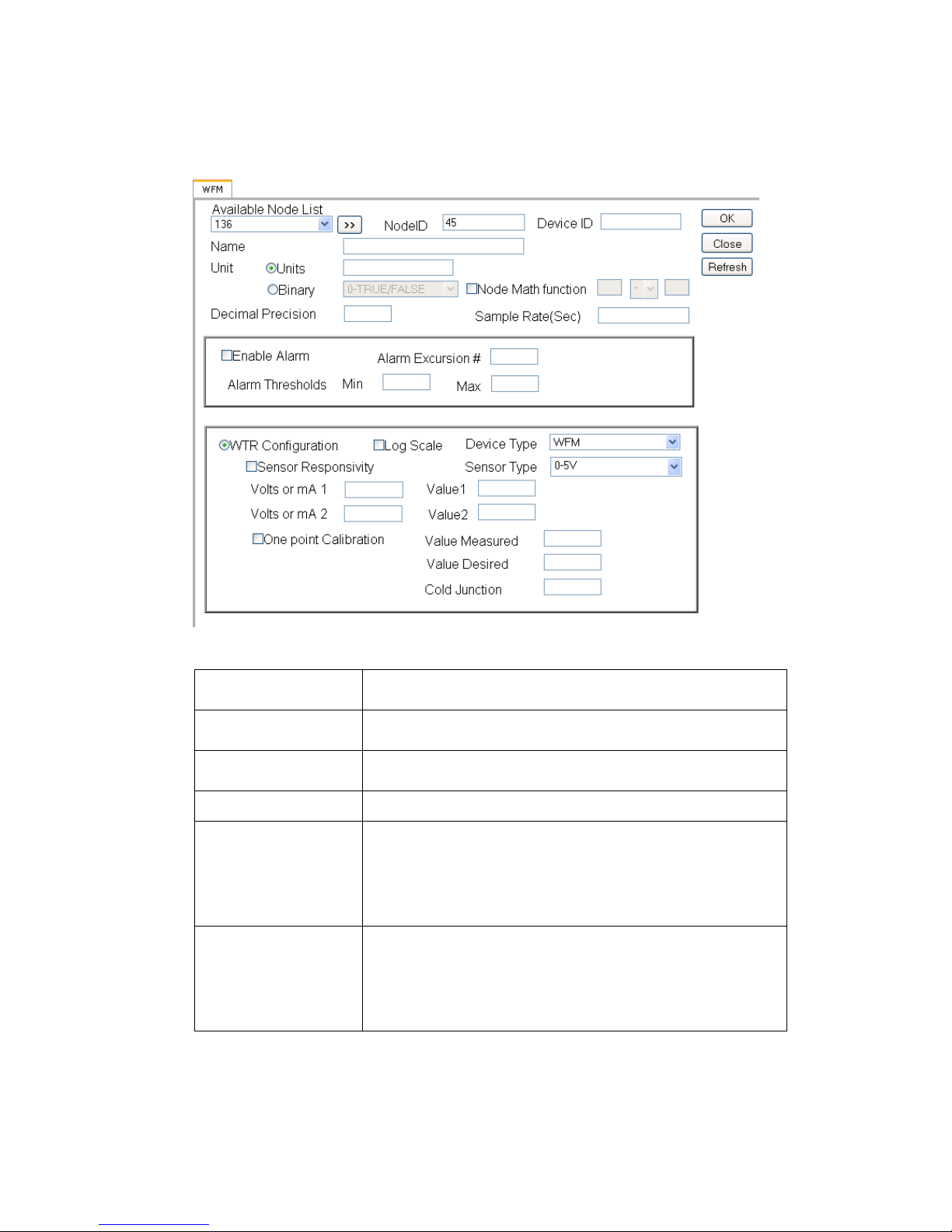Select the Binary radio button
Viewport: 952px width, 1232px height.
pos(273,290)
